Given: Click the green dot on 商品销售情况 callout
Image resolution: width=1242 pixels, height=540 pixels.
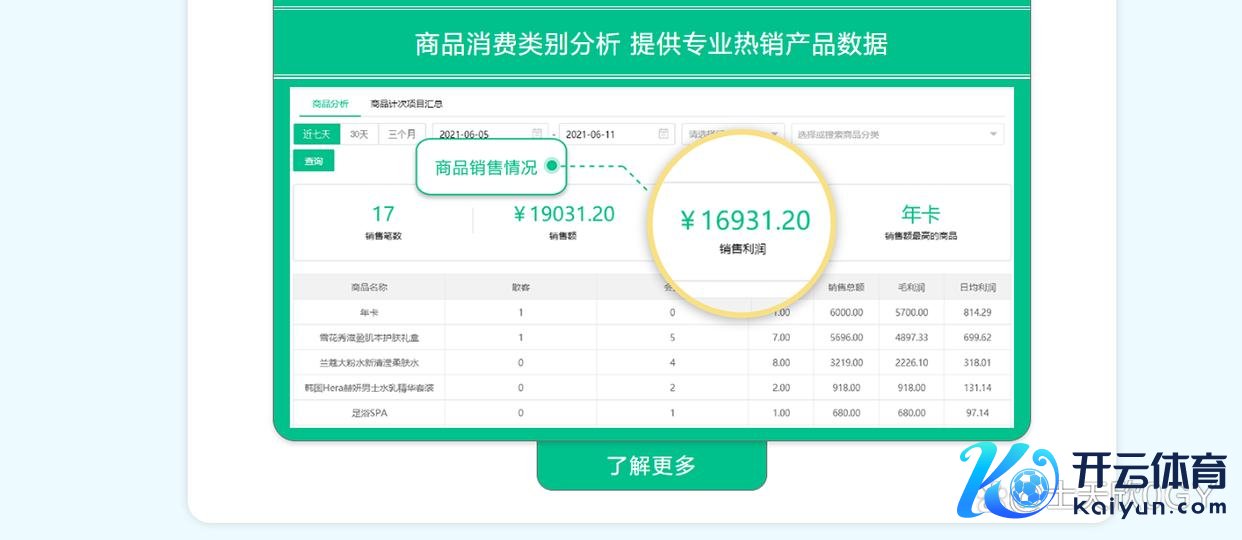Looking at the screenshot, I should [x=551, y=167].
